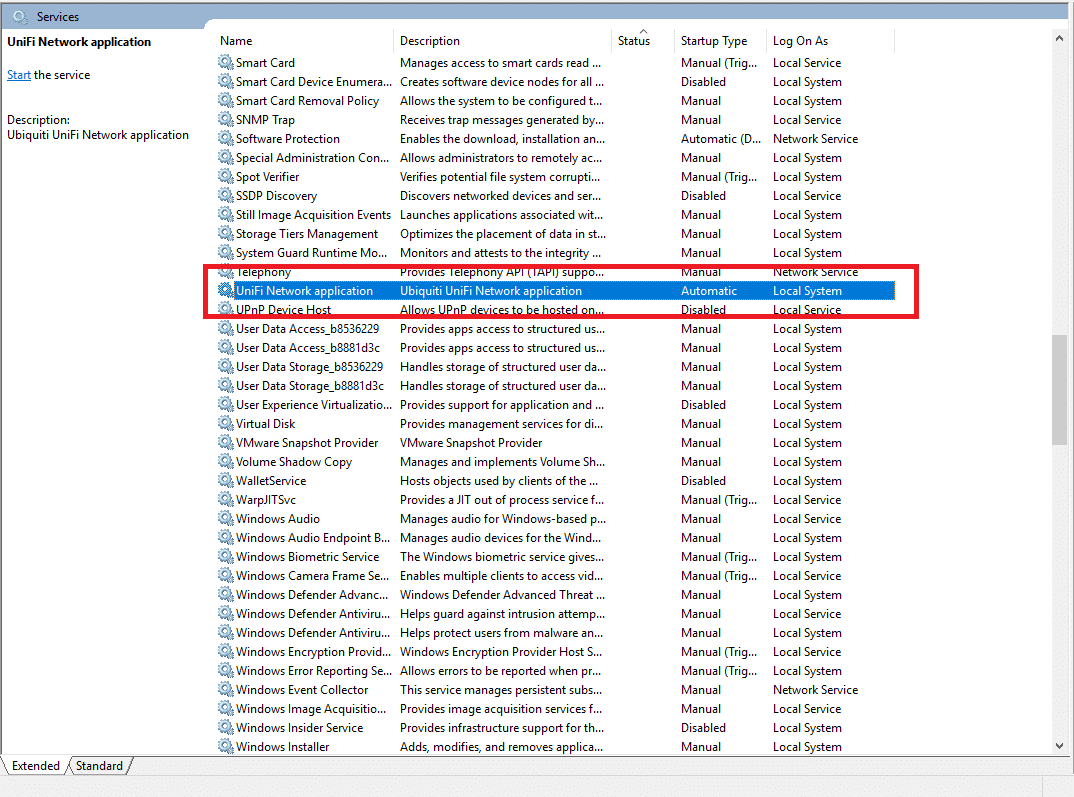
Task: Select the Windows Camera Frame Server service
Action: click(x=312, y=576)
